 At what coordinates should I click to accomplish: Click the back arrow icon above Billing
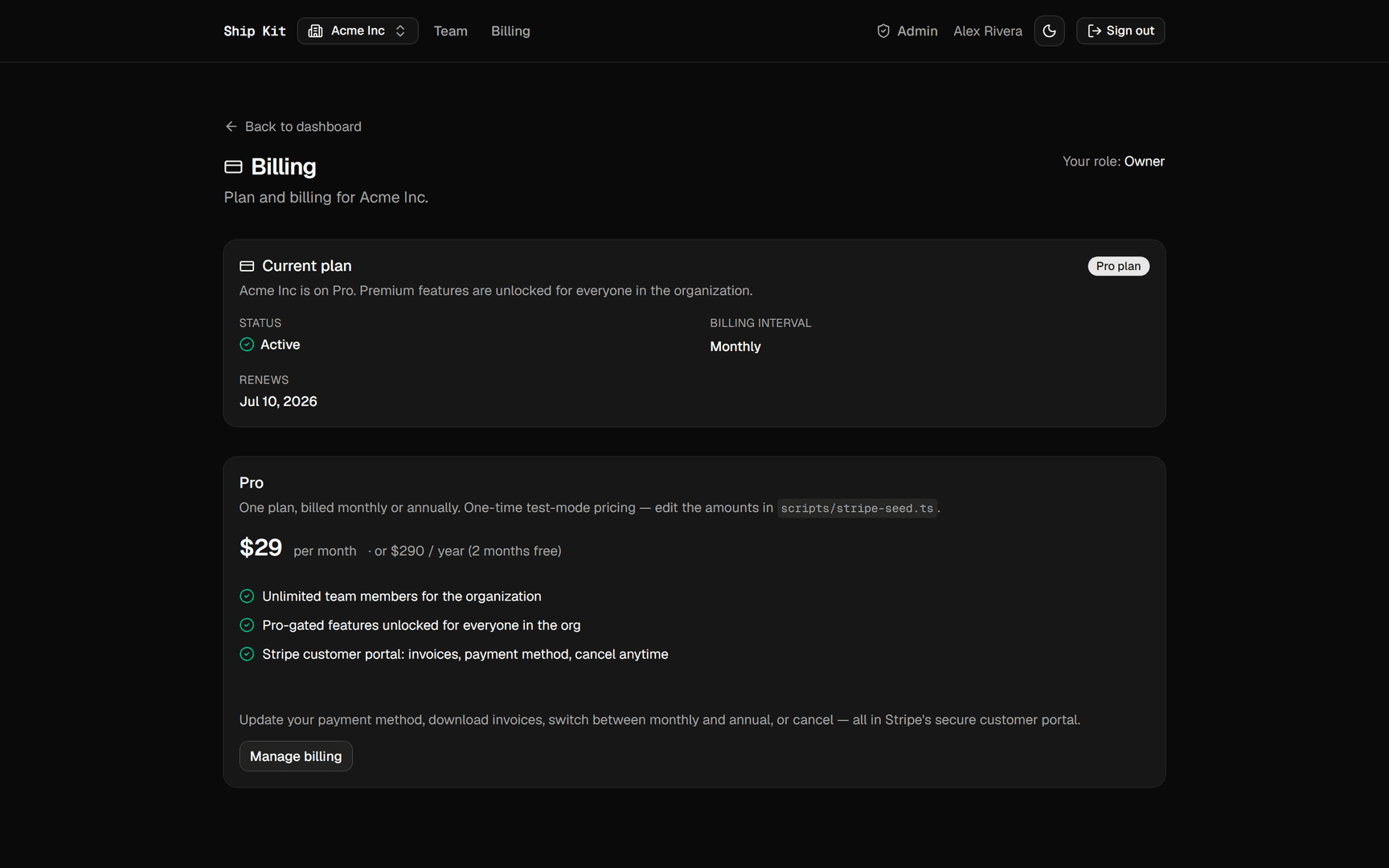231,126
